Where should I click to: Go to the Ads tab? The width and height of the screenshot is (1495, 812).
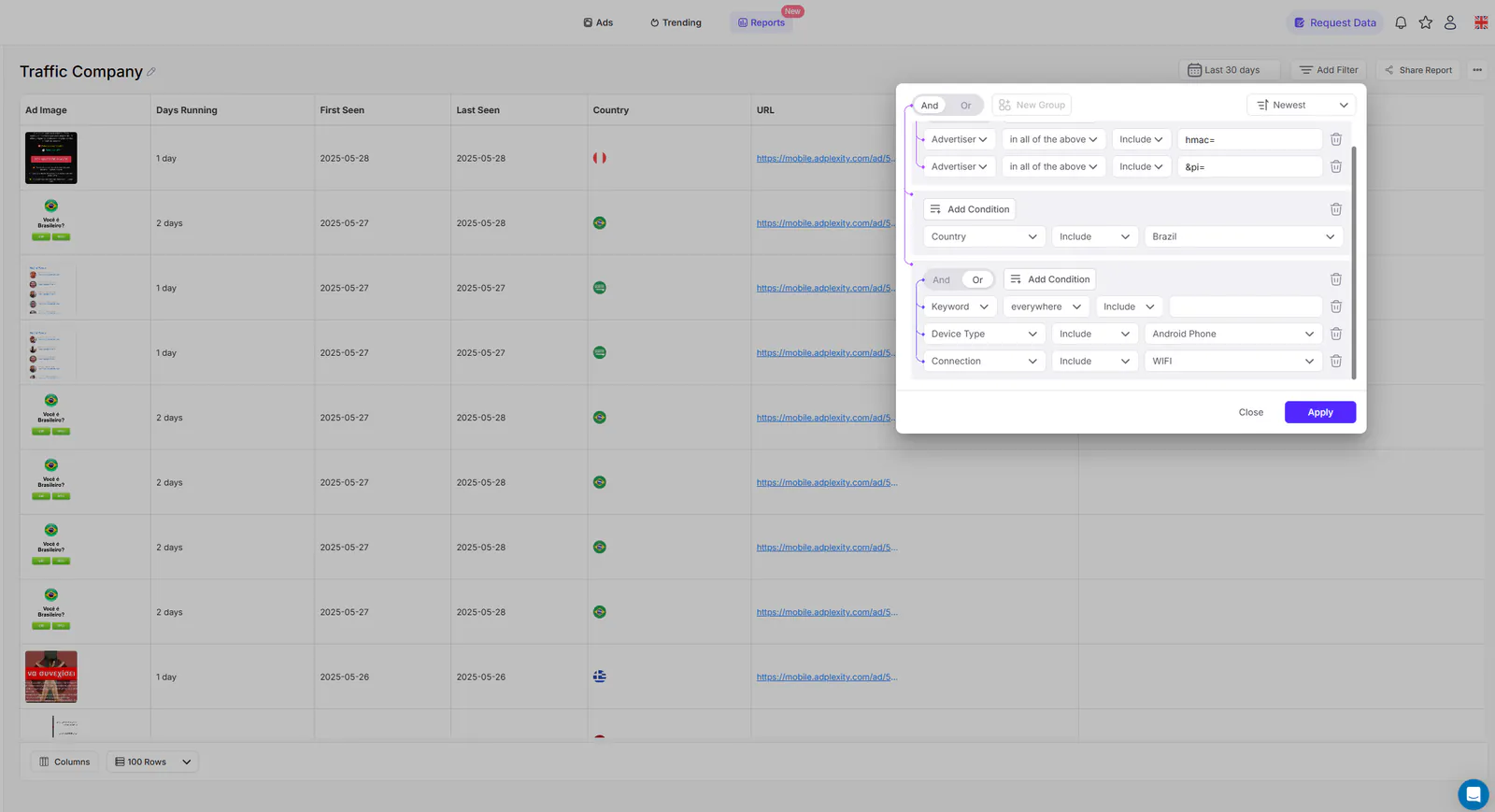(598, 22)
